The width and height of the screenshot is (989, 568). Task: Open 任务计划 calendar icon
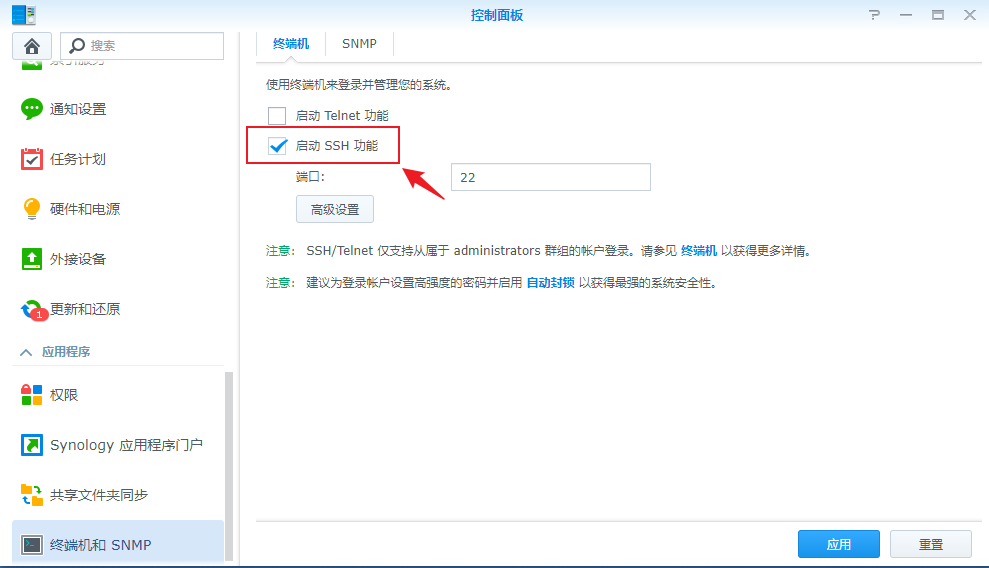[32, 159]
